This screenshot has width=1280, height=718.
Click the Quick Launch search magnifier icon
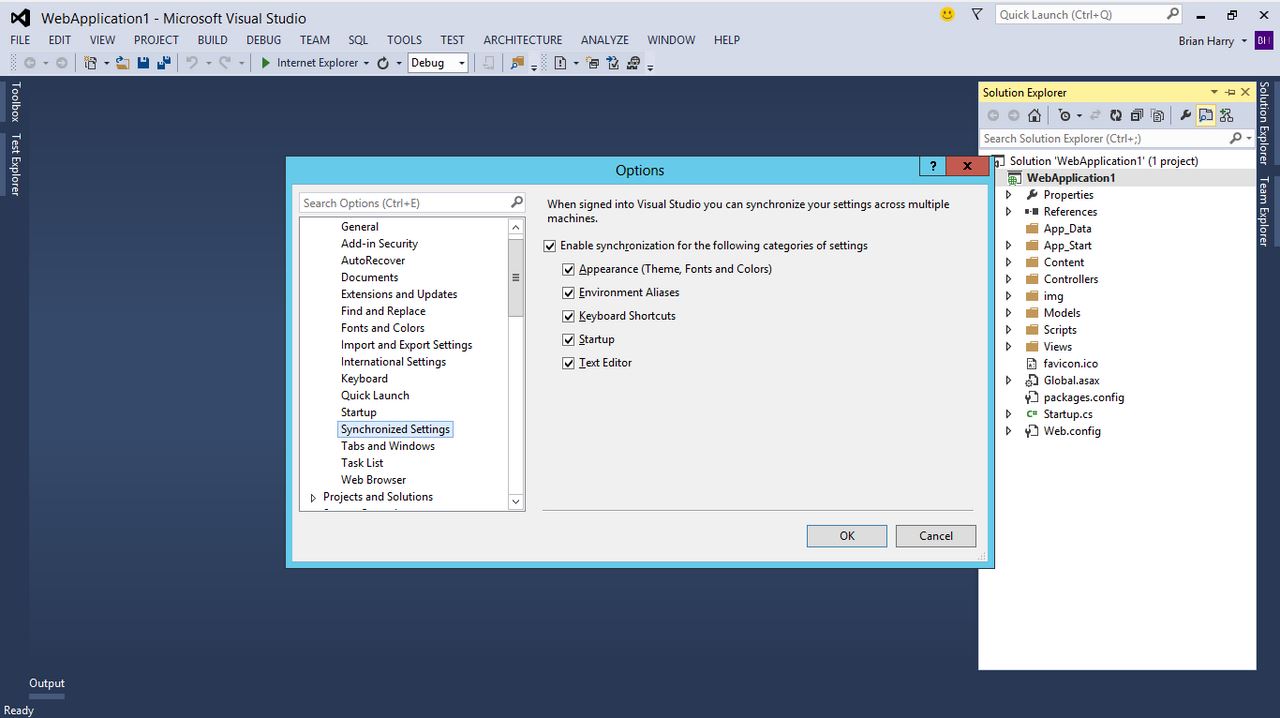point(1173,14)
